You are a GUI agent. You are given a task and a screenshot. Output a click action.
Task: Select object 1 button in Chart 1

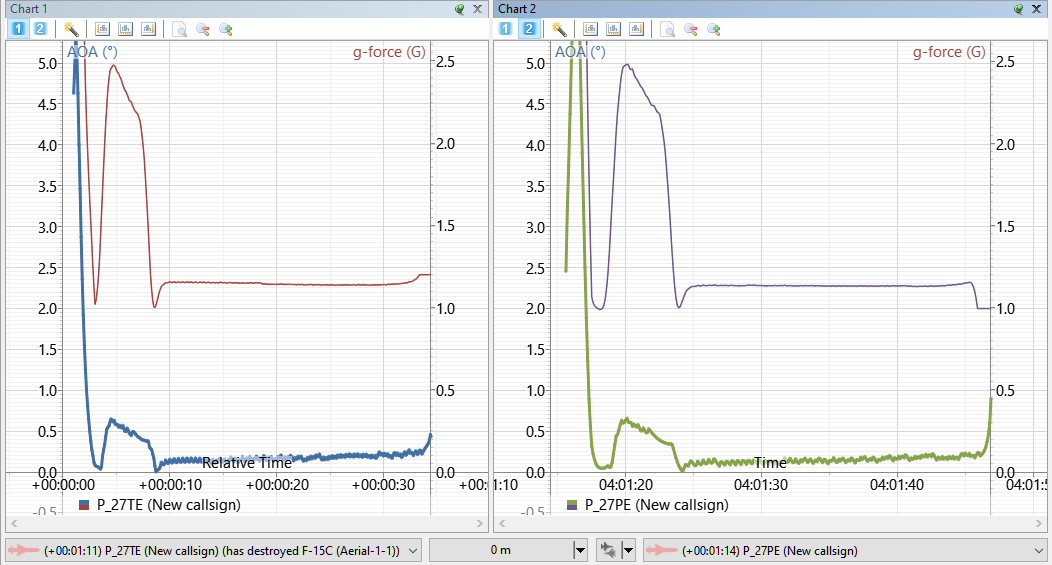pos(18,29)
